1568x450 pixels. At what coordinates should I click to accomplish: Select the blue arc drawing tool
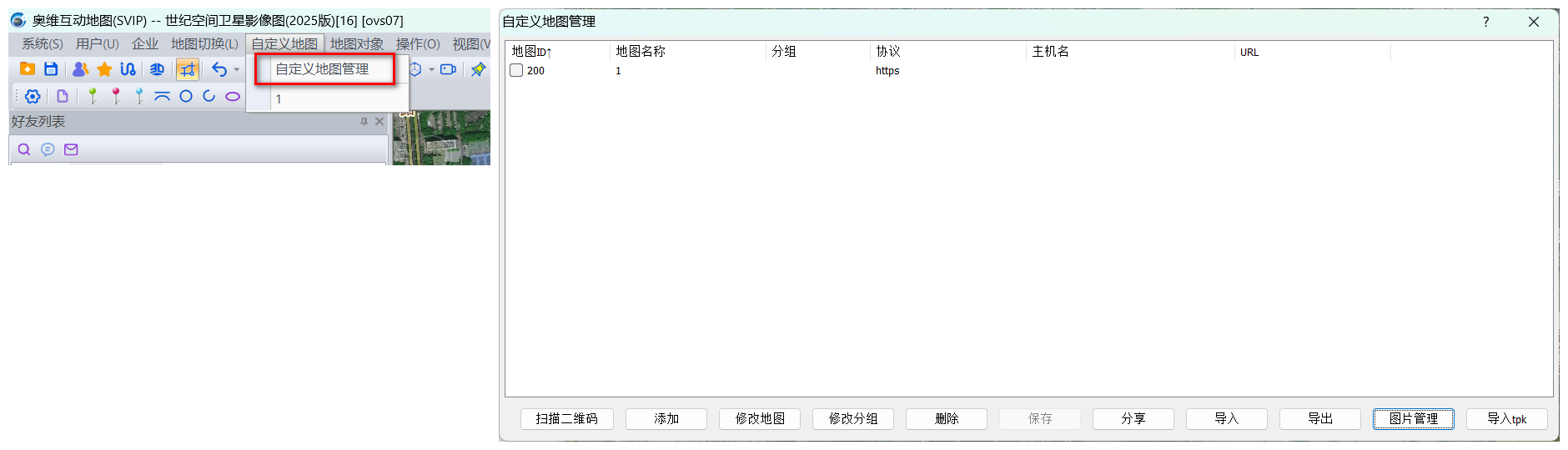coord(209,96)
